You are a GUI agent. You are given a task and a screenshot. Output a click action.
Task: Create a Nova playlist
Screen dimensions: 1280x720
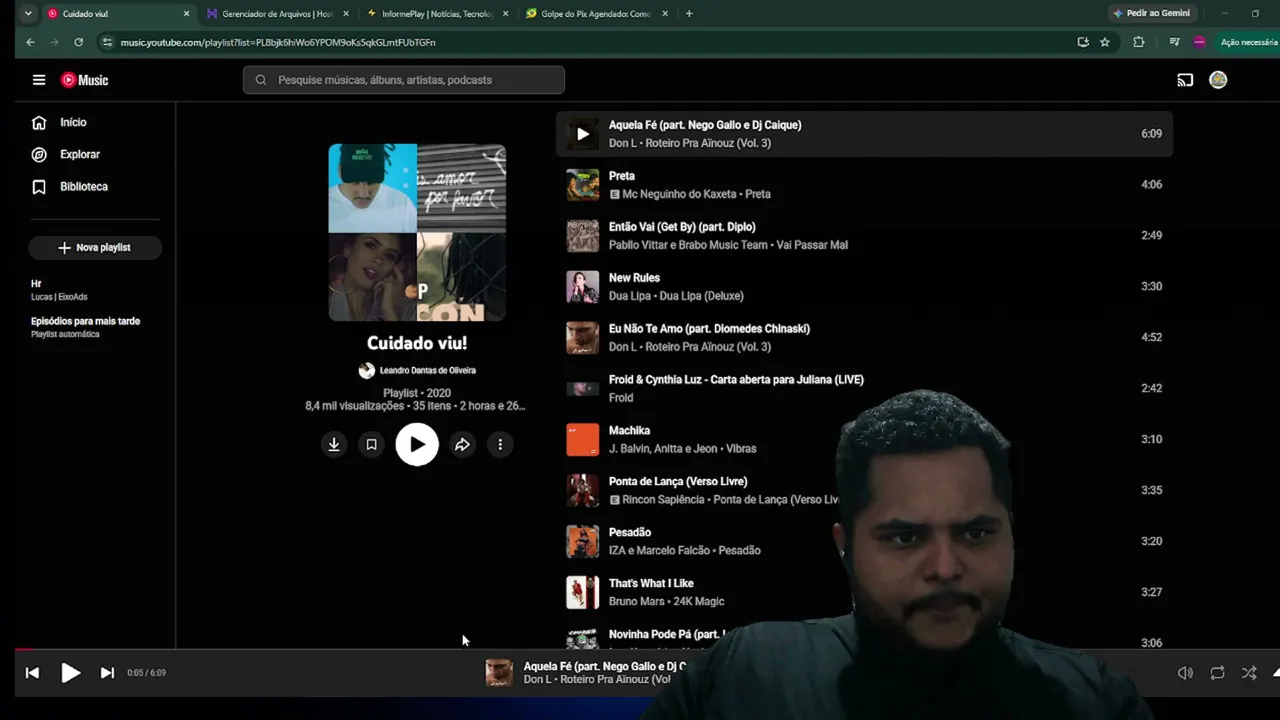tap(95, 247)
